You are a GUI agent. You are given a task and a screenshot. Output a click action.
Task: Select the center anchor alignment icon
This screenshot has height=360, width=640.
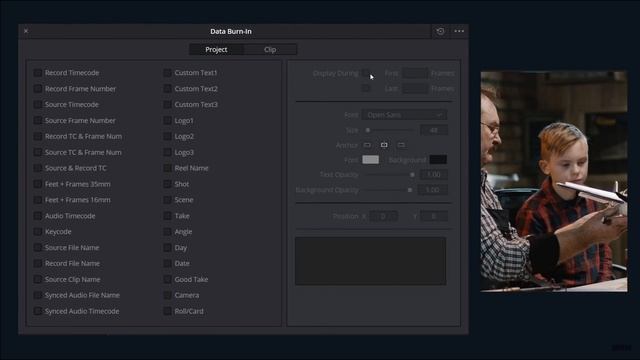click(384, 145)
